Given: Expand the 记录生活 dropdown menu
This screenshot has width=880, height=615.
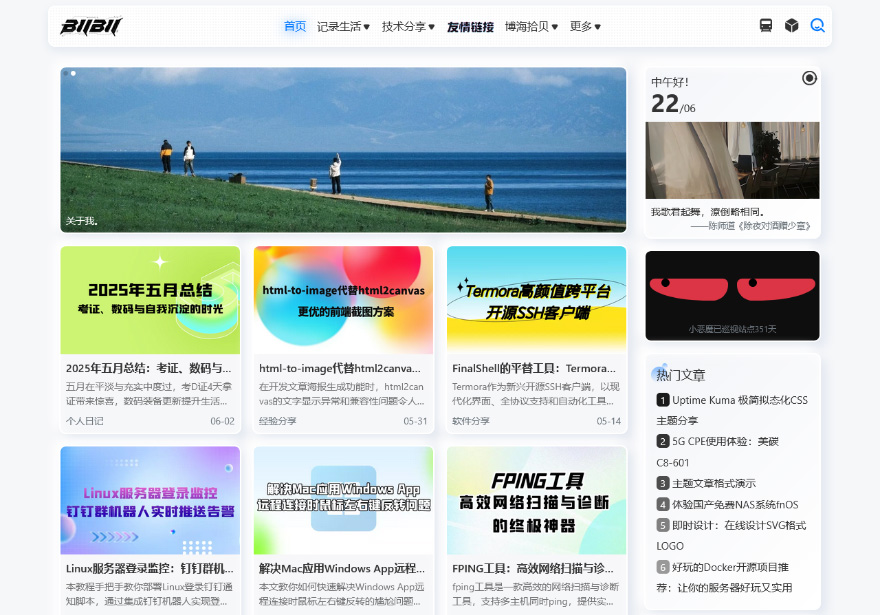Looking at the screenshot, I should pos(343,27).
